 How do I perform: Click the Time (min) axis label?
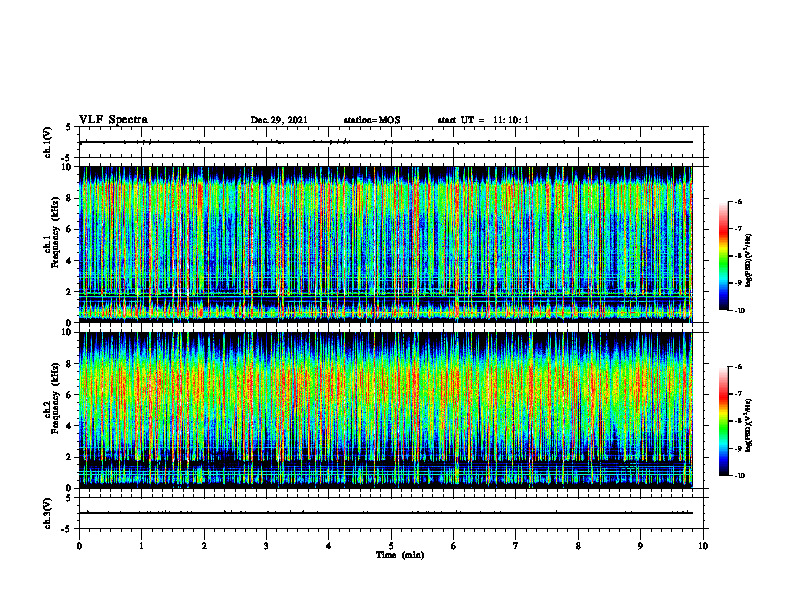(400, 555)
